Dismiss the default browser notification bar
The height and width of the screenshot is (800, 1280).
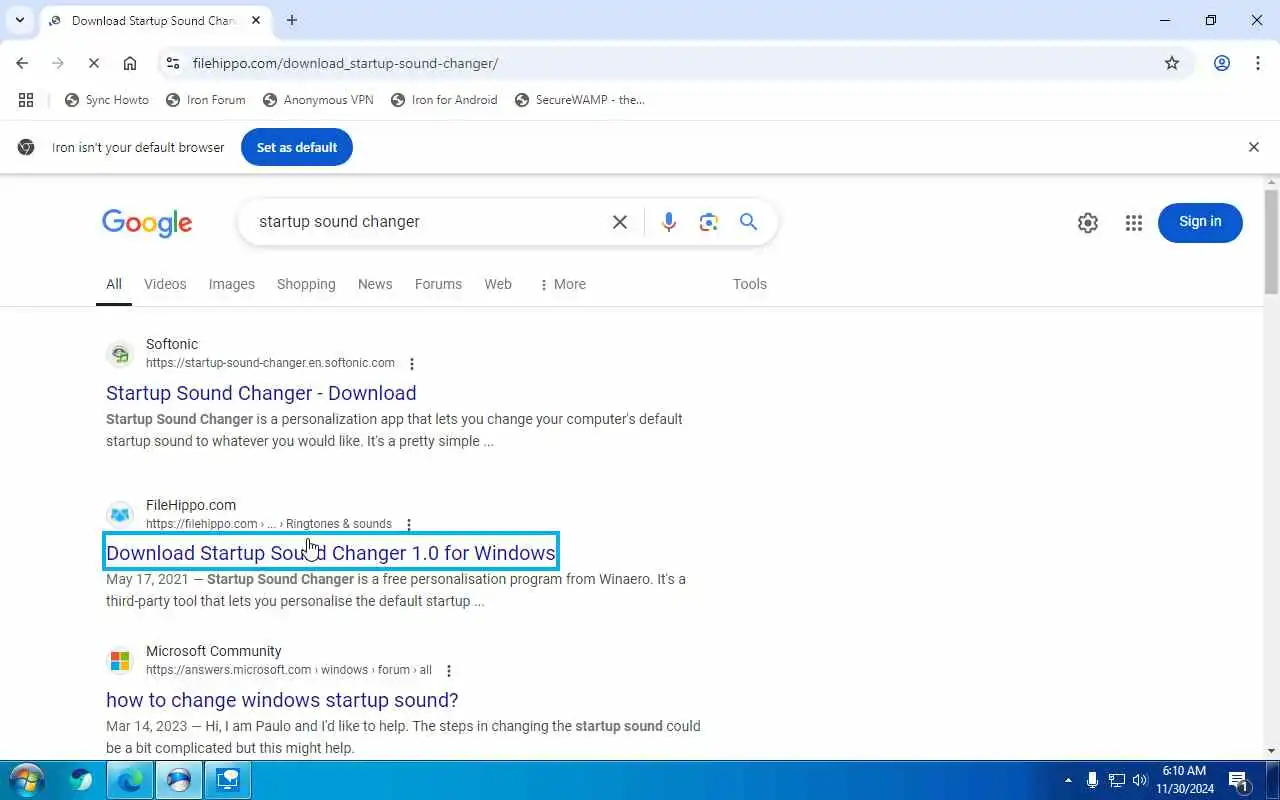click(x=1254, y=147)
